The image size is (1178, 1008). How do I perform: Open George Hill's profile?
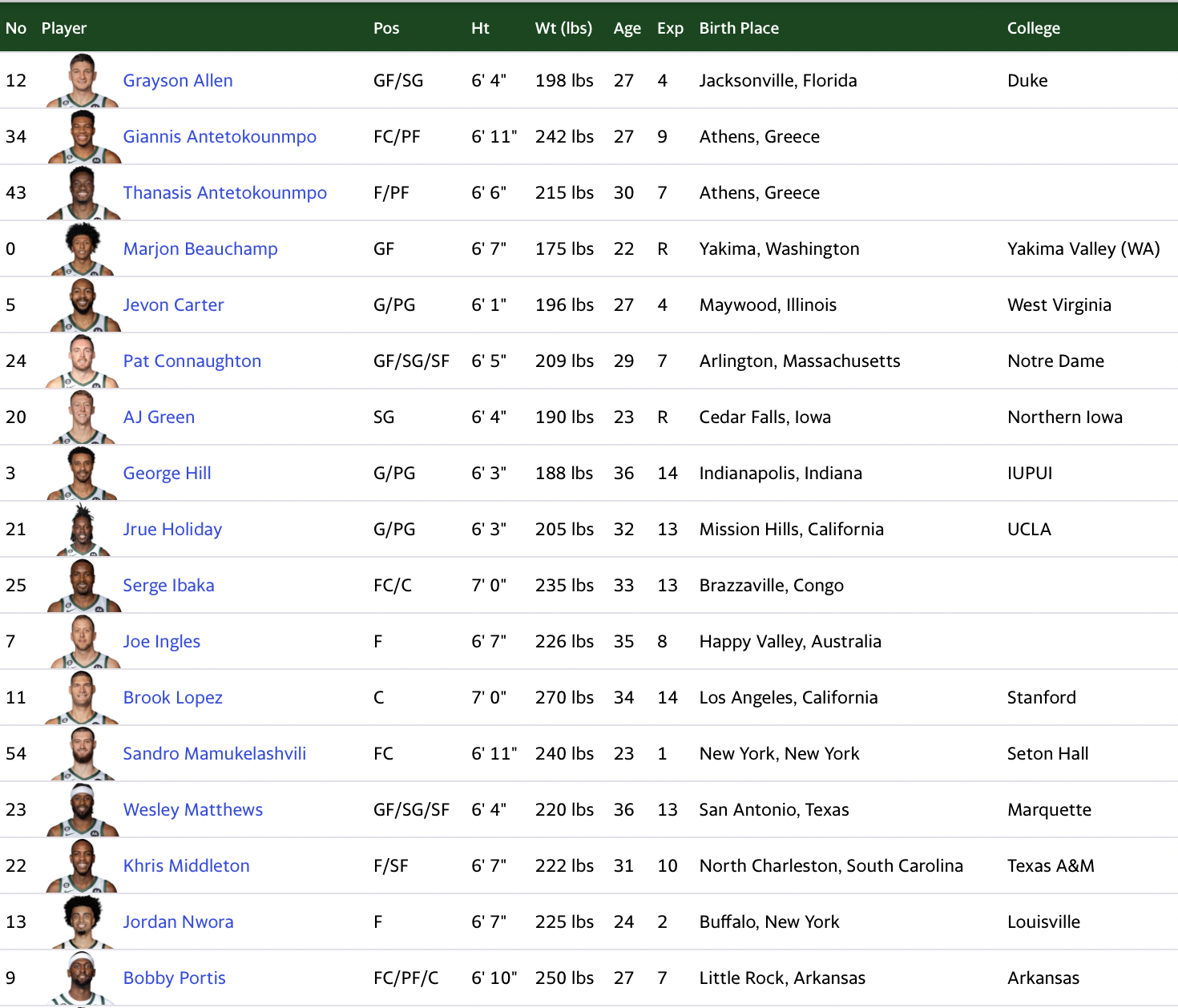click(x=167, y=473)
